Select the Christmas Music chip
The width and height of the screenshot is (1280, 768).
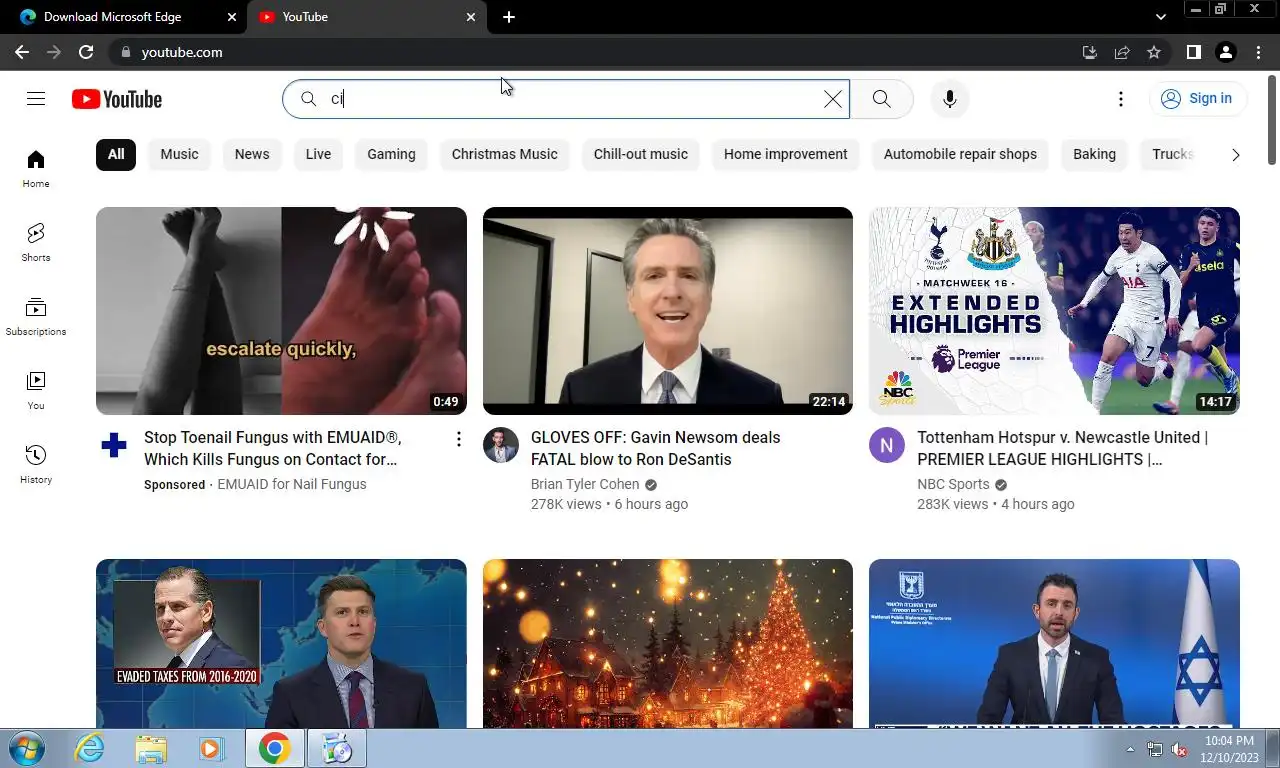coord(504,154)
